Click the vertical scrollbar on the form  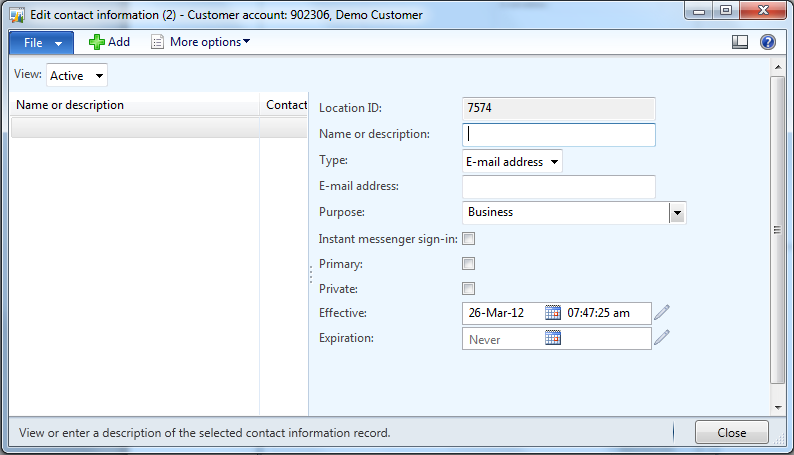(777, 230)
